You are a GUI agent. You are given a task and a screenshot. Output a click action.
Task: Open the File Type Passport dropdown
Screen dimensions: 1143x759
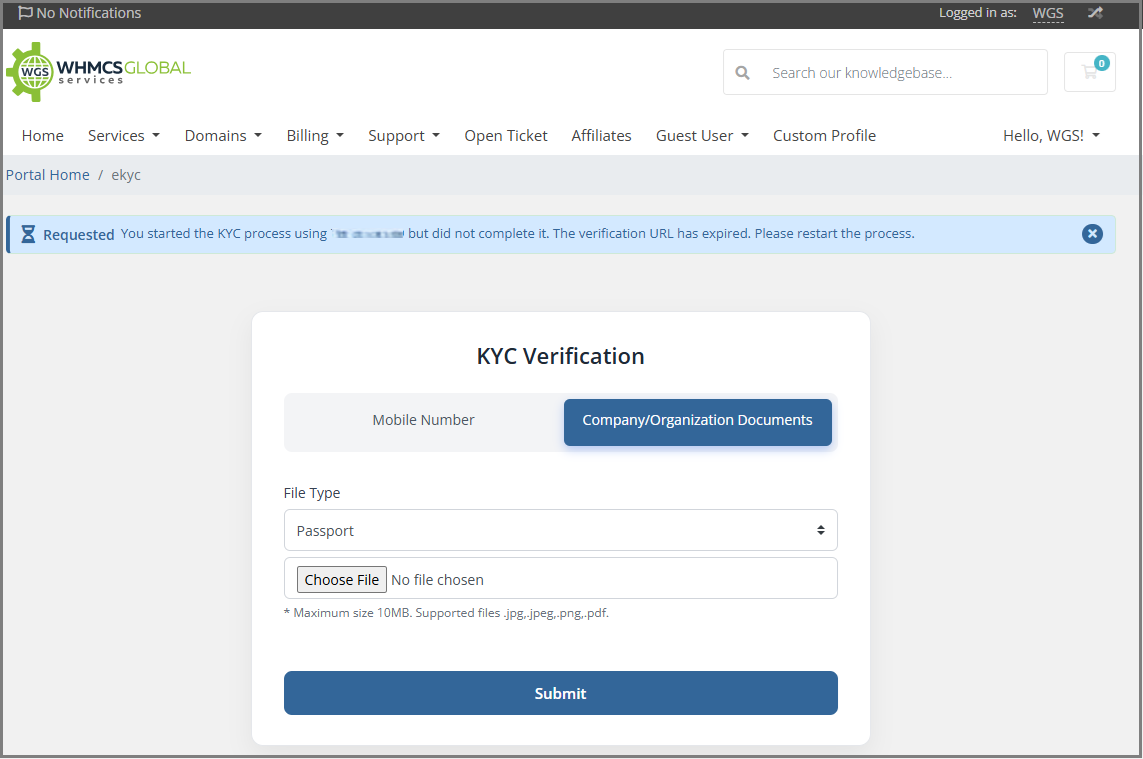click(560, 531)
